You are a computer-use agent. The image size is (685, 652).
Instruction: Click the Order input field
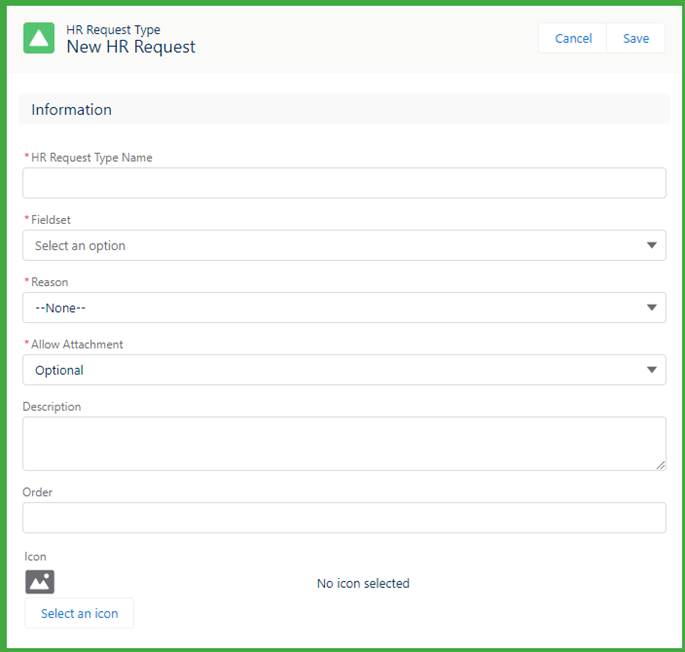(x=344, y=517)
